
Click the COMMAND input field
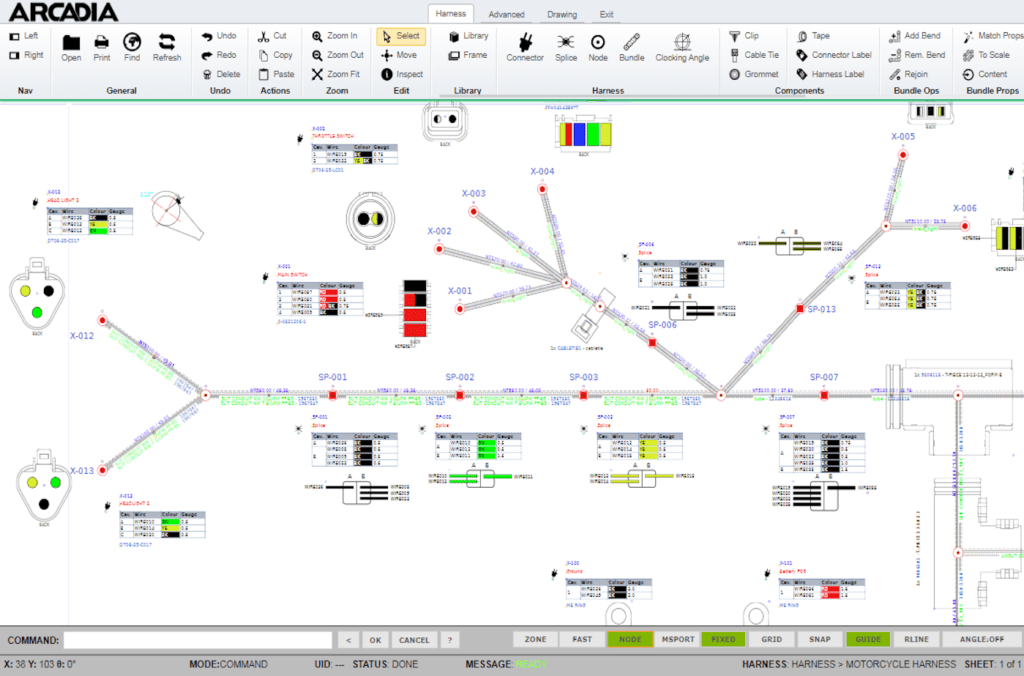pos(197,640)
